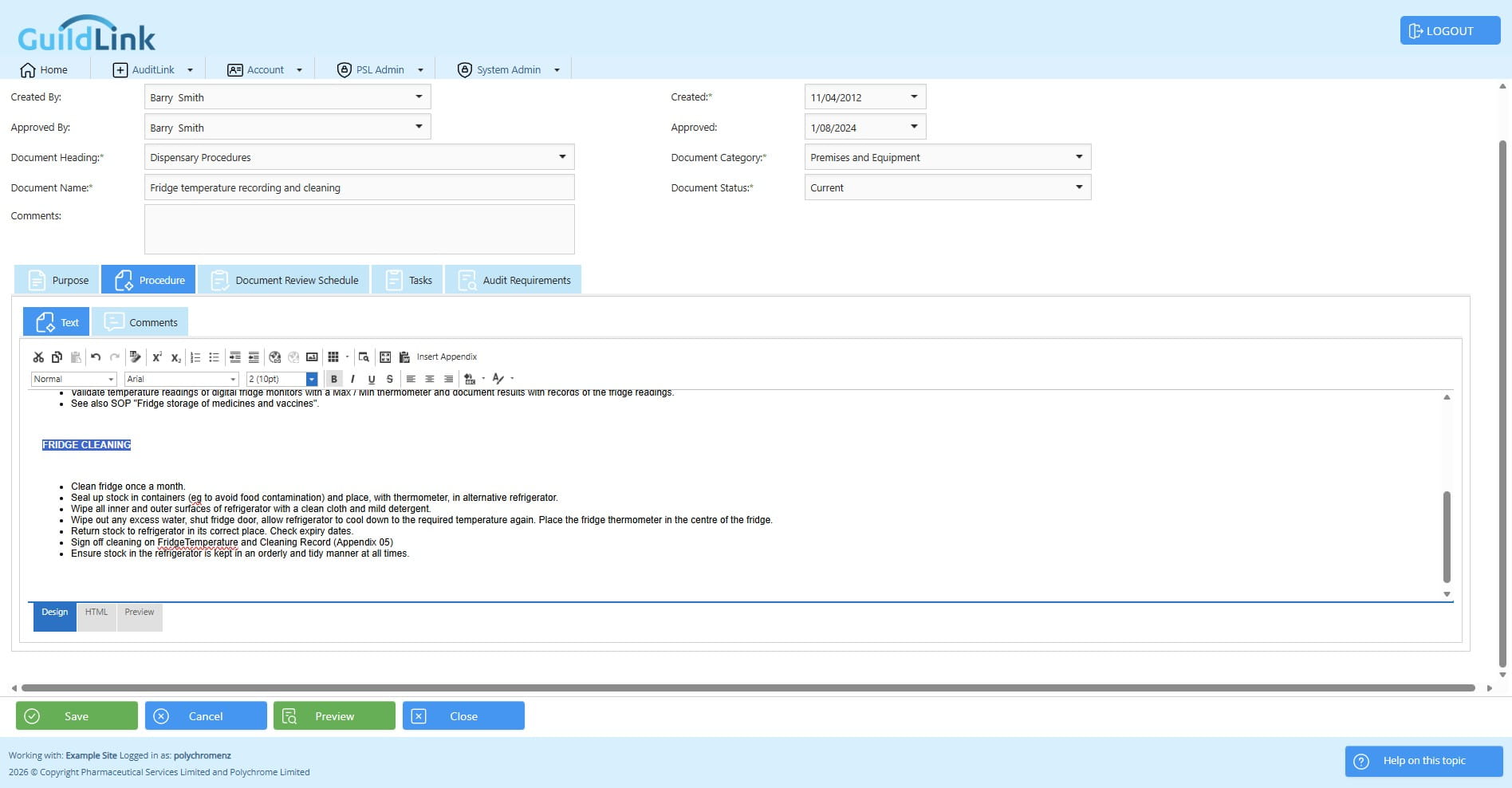The image size is (1512, 788).
Task: Click the Indent icon
Action: click(234, 357)
